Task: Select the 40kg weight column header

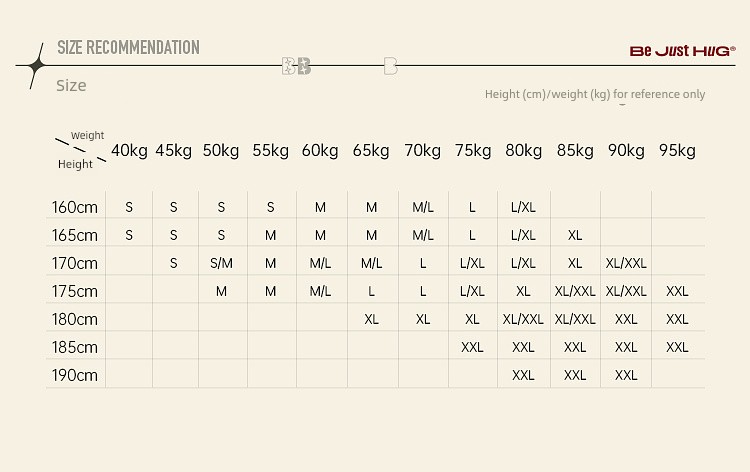Action: pyautogui.click(x=129, y=151)
